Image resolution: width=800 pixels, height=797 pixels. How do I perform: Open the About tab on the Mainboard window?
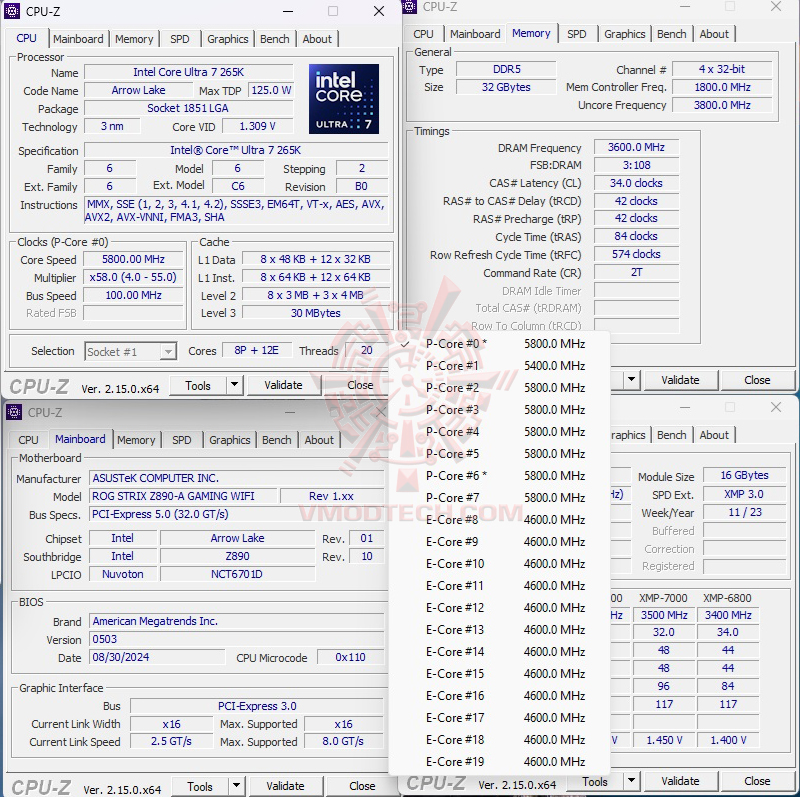[x=319, y=440]
